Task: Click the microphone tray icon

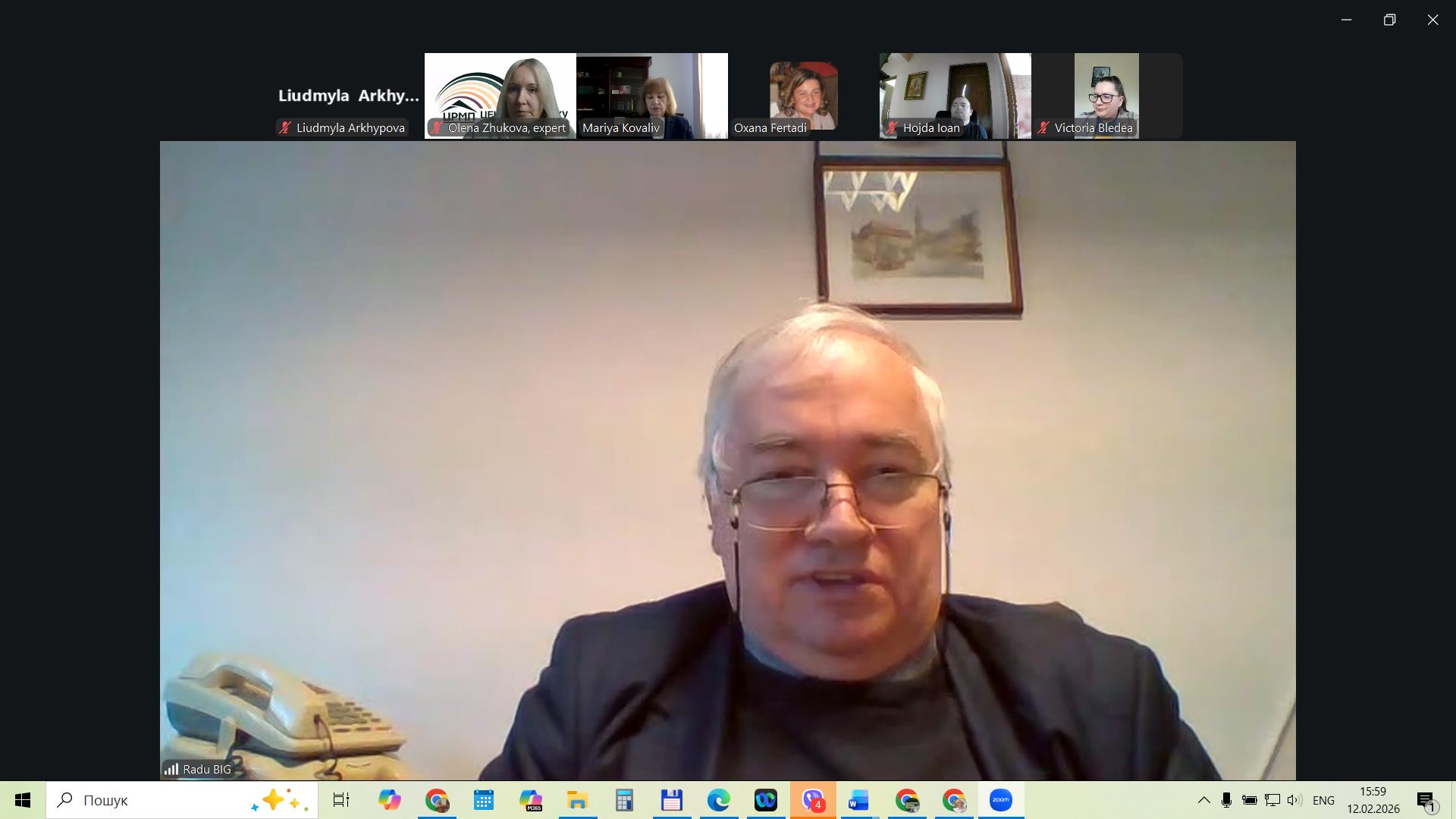Action: pyautogui.click(x=1226, y=800)
